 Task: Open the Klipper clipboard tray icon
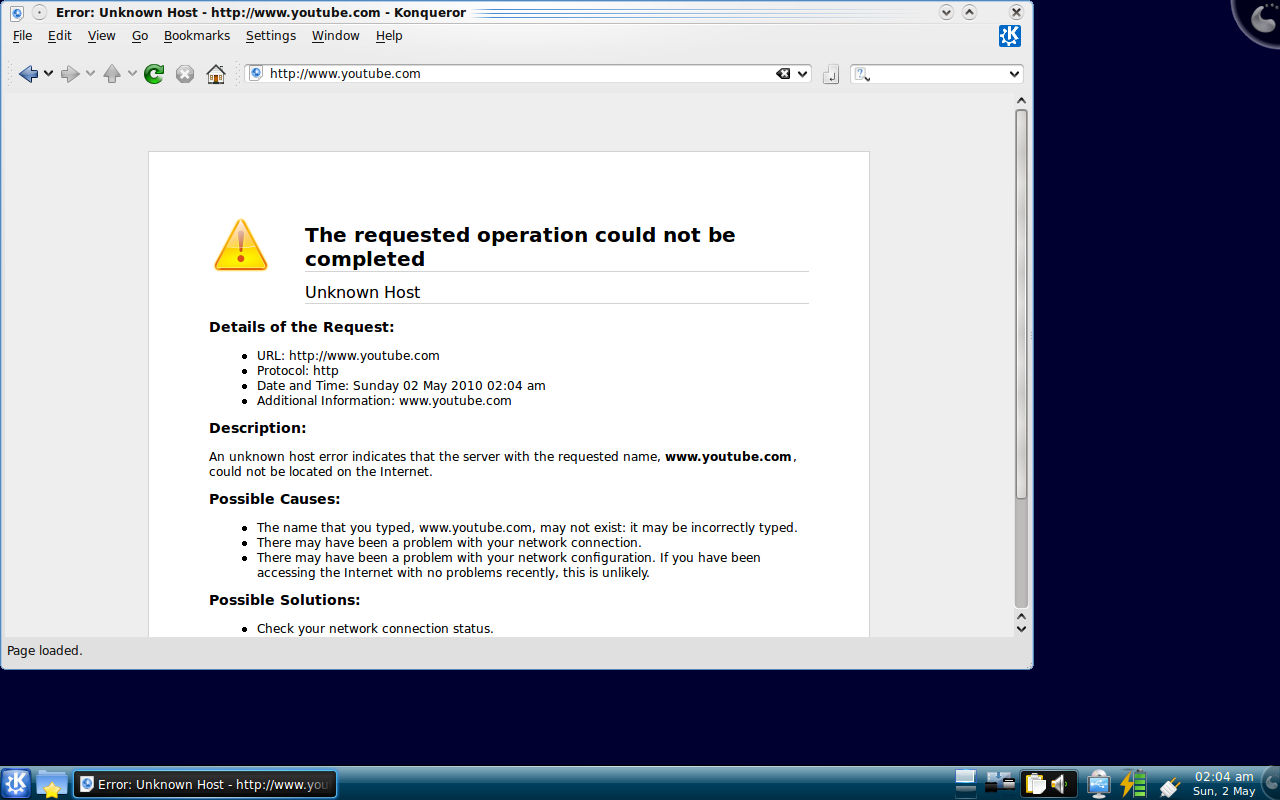[x=1035, y=784]
